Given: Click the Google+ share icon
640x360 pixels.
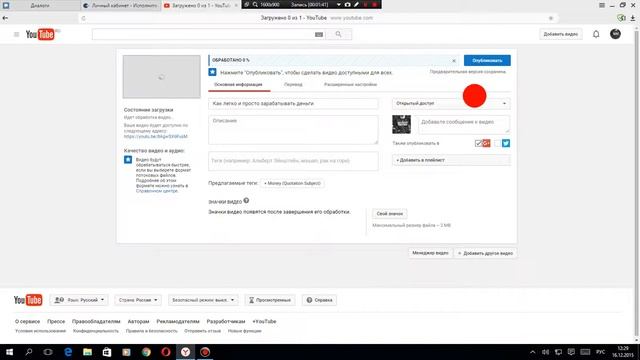Looking at the screenshot, I should pos(486,143).
